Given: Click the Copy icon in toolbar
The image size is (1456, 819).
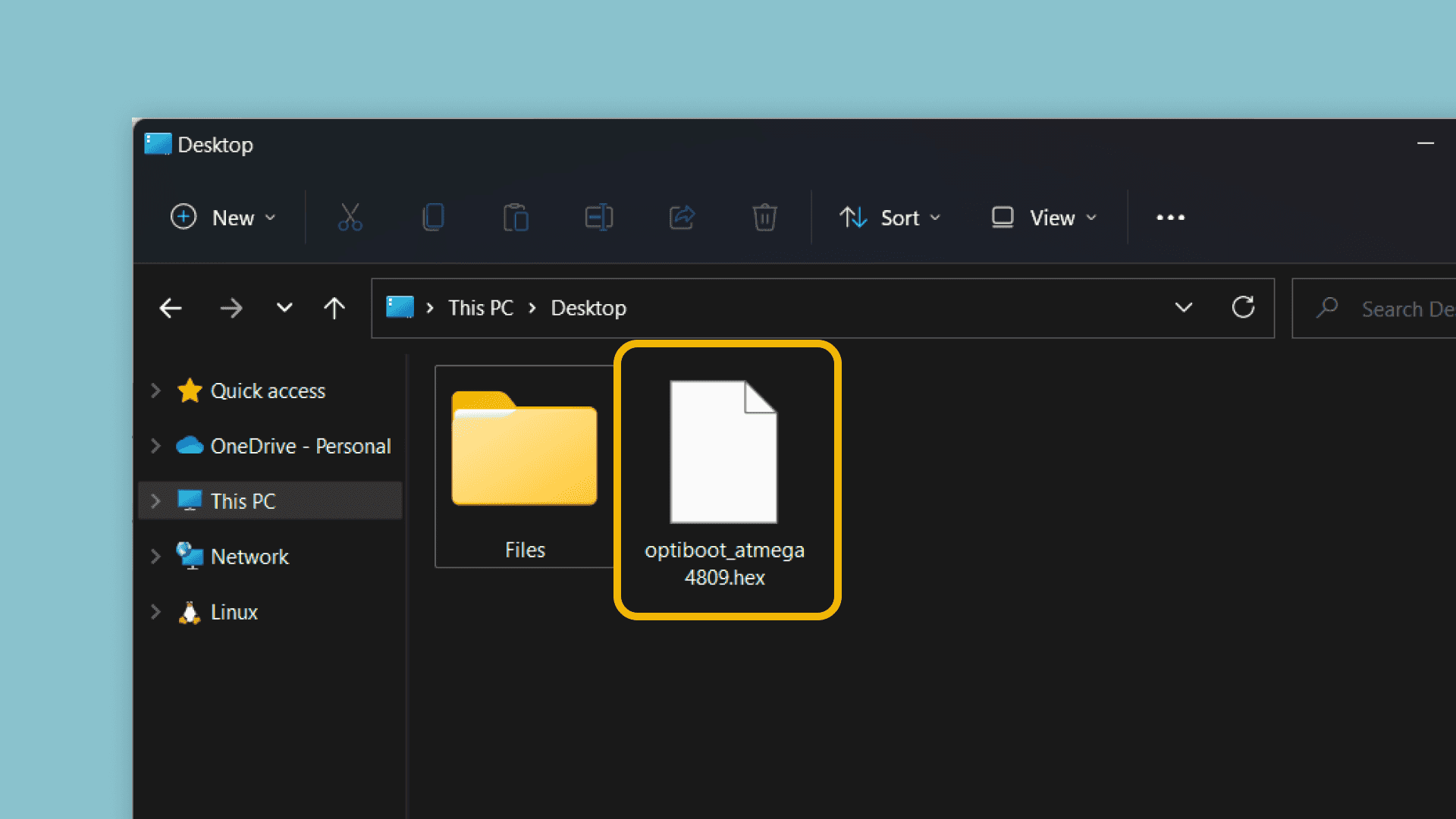Looking at the screenshot, I should pyautogui.click(x=433, y=218).
